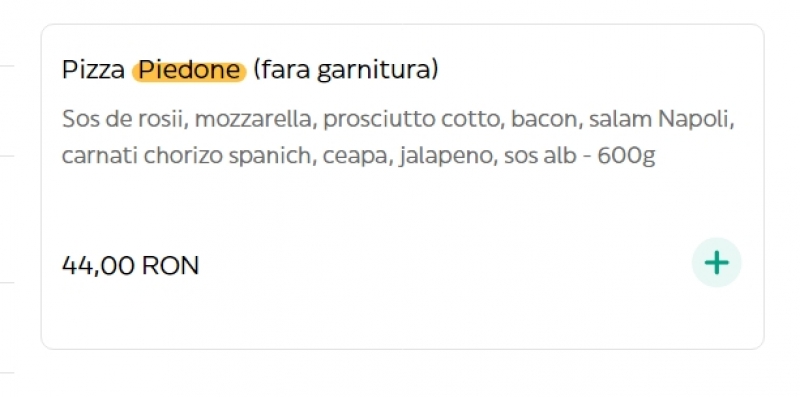
Task: Click the 'RON' currency text
Action: 170,266
